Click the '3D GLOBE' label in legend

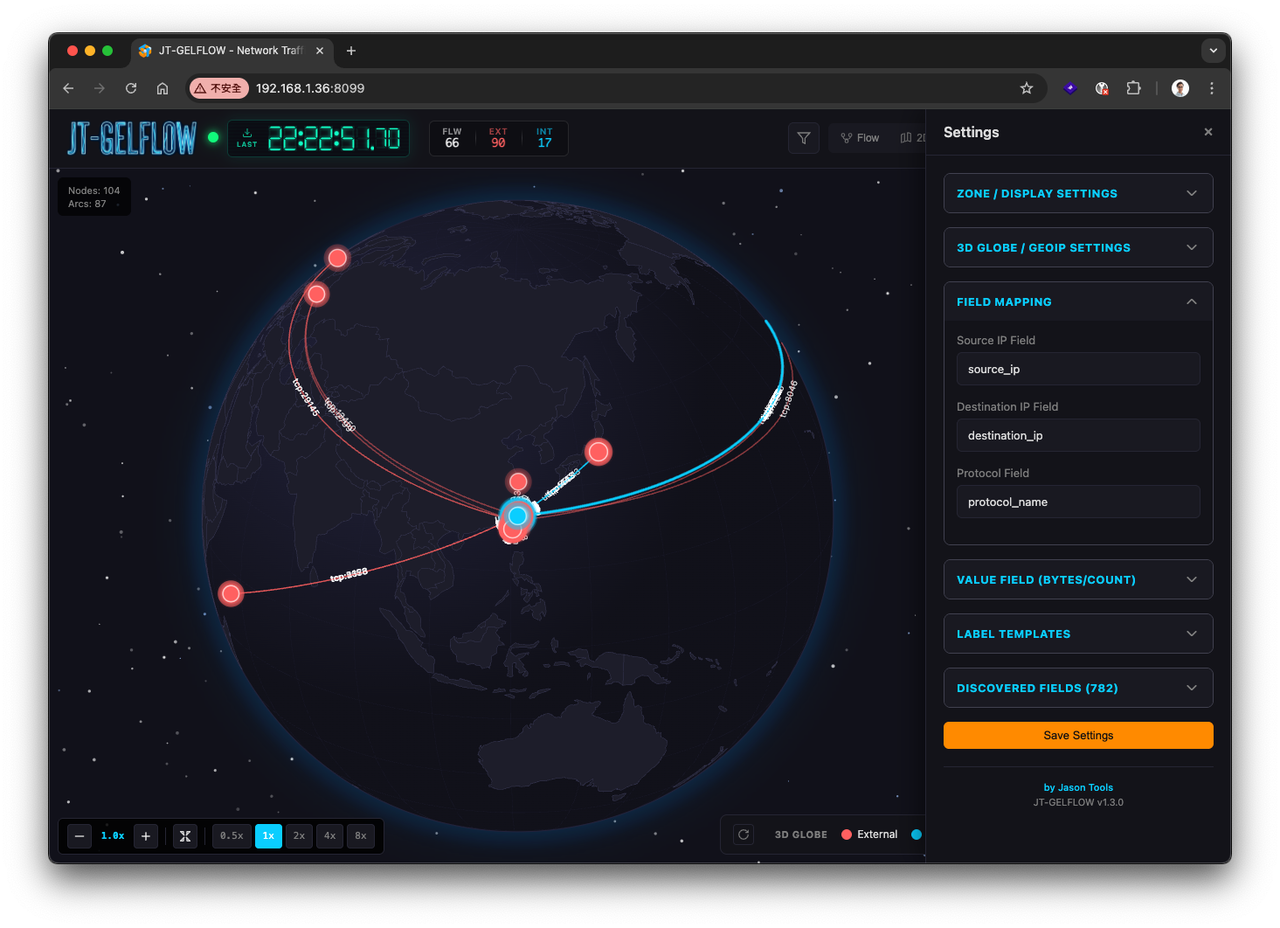coord(801,835)
